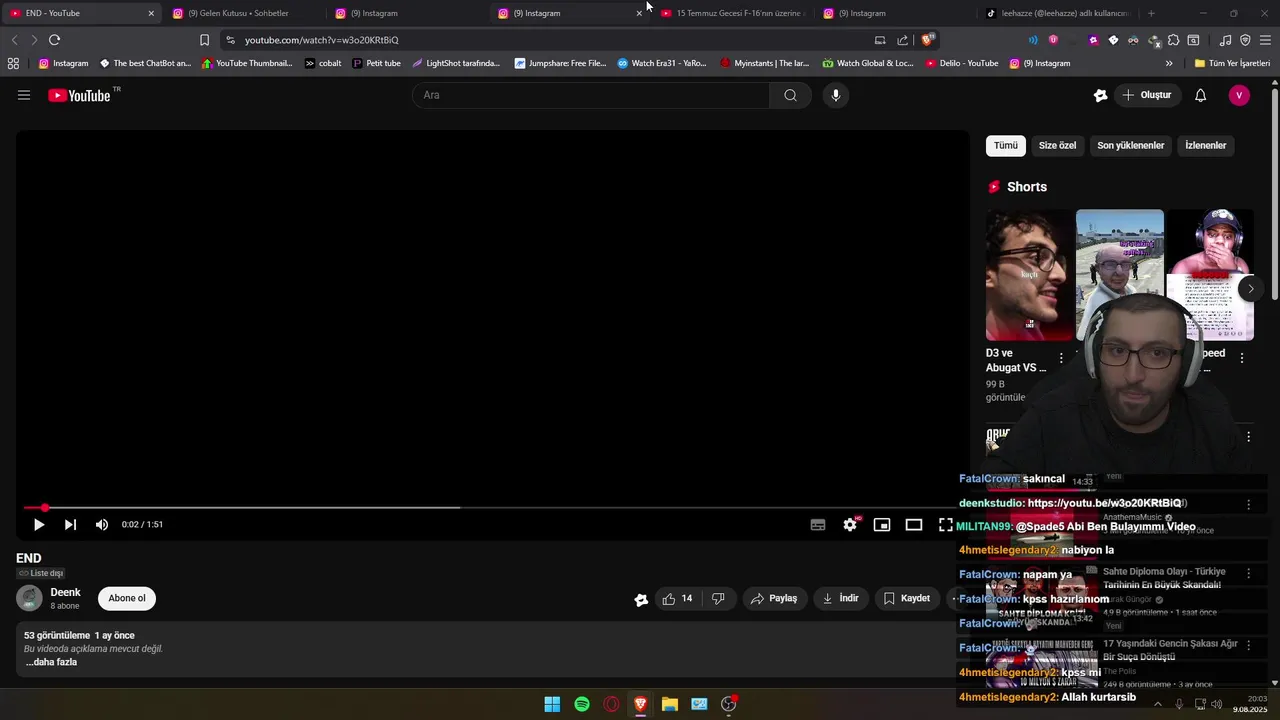Select the Son yüklenenler filter chip
Viewport: 1280px width, 720px height.
click(x=1130, y=145)
